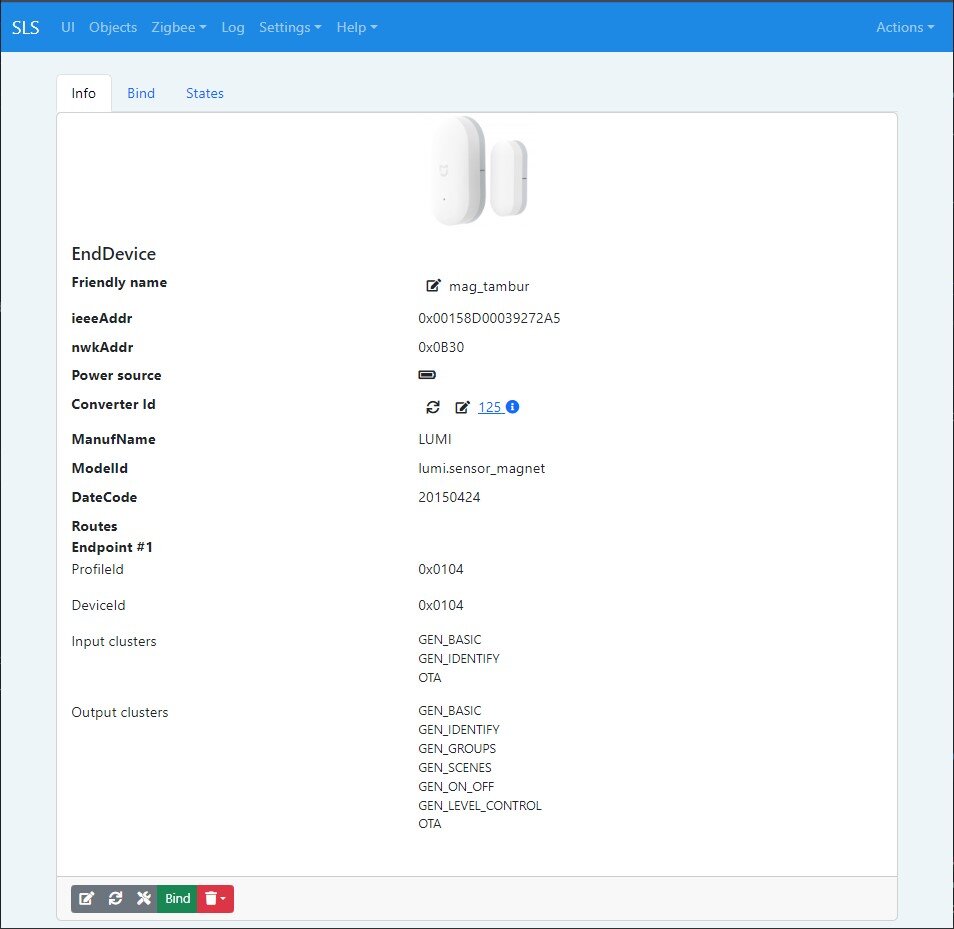Image resolution: width=954 pixels, height=929 pixels.
Task: Open the Actions dropdown
Action: point(905,27)
